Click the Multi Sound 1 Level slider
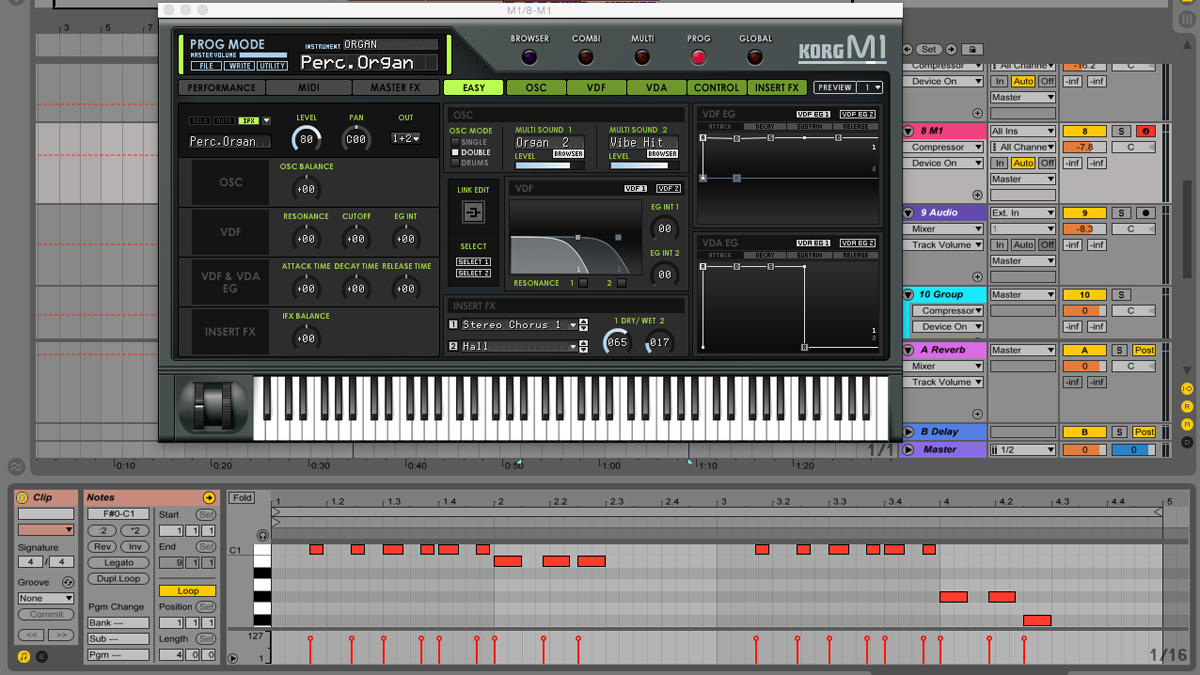The width and height of the screenshot is (1200, 675). tap(549, 166)
